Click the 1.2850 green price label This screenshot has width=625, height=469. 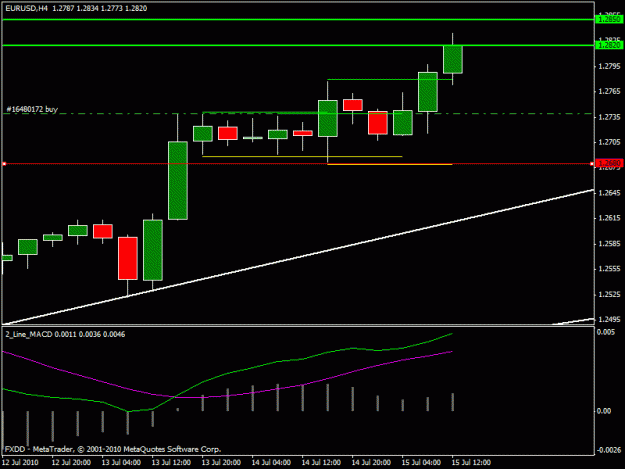tap(609, 19)
